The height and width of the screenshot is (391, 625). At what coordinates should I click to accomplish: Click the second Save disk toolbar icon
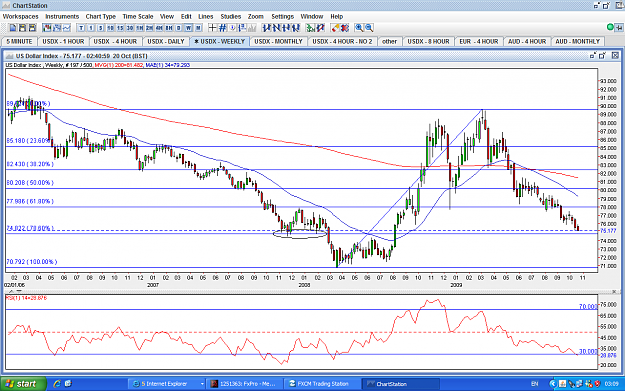pyautogui.click(x=32, y=28)
